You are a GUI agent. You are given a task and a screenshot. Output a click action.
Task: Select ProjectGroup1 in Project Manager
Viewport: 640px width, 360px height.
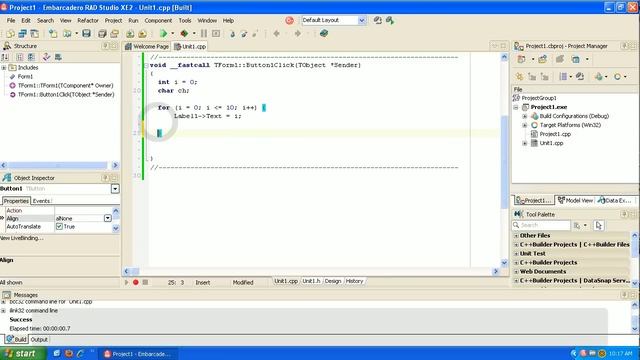click(x=539, y=98)
